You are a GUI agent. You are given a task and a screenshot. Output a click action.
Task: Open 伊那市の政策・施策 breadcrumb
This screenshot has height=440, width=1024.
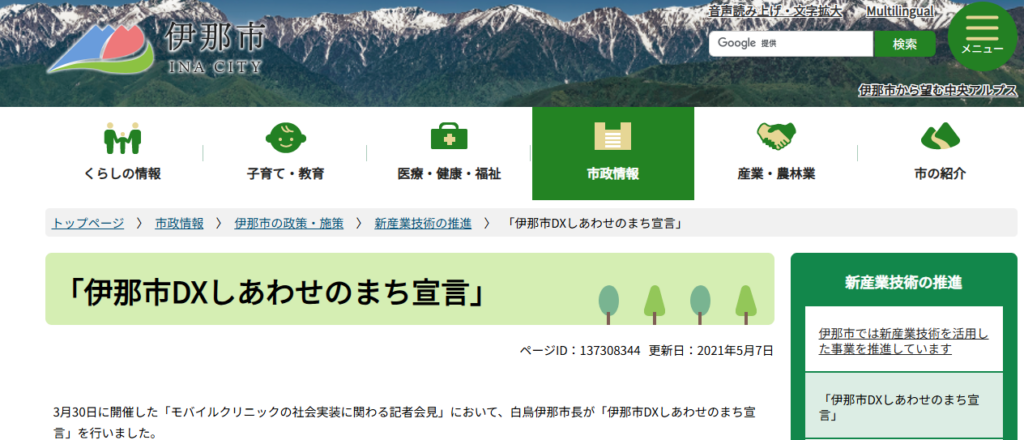tap(288, 223)
